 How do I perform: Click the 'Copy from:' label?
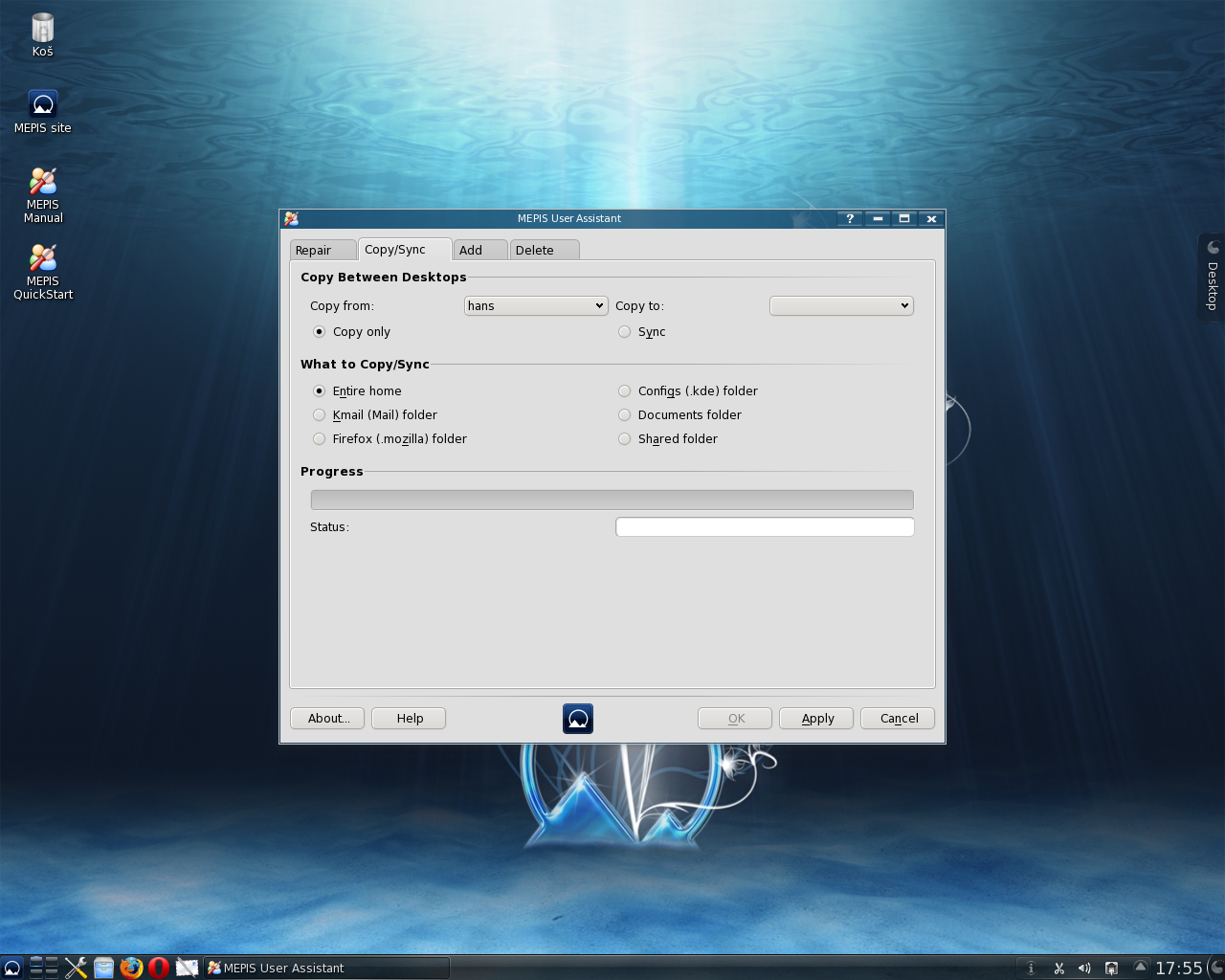click(342, 305)
